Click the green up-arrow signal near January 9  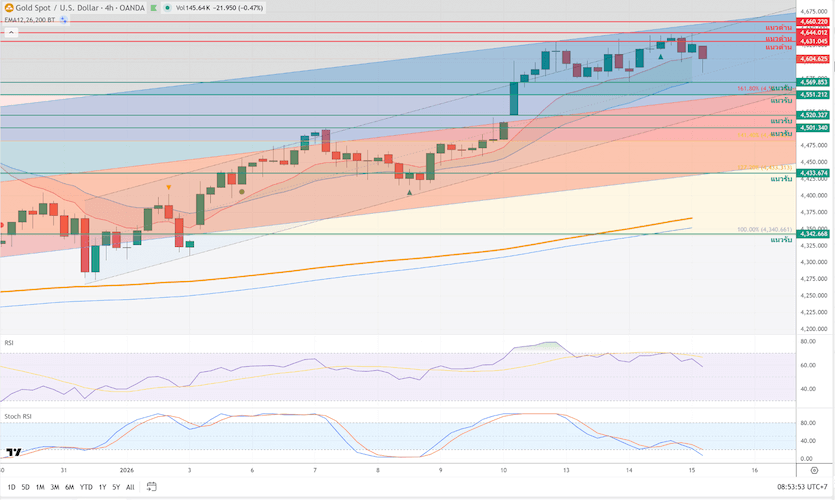click(x=410, y=192)
